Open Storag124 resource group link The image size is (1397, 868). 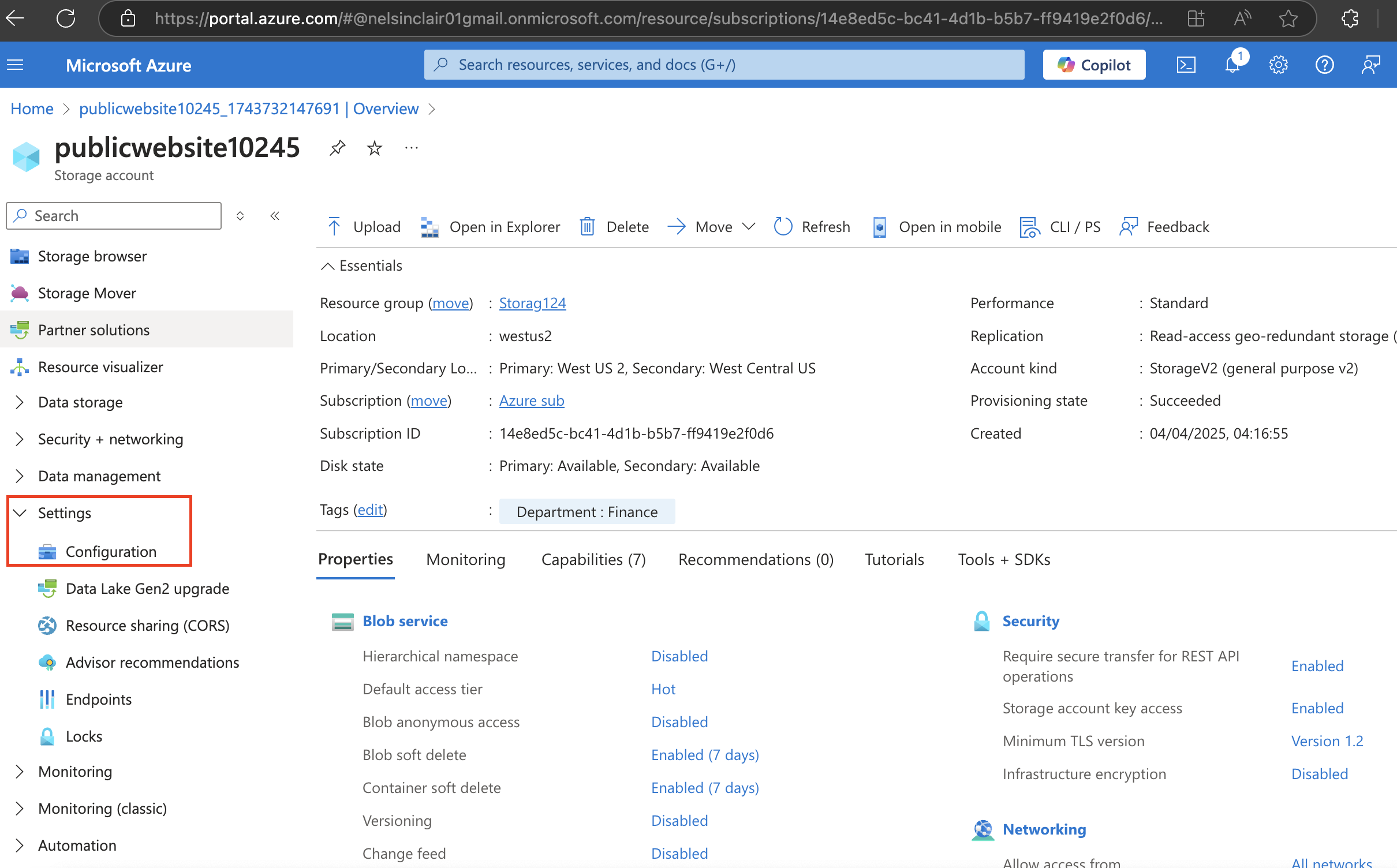coord(532,303)
